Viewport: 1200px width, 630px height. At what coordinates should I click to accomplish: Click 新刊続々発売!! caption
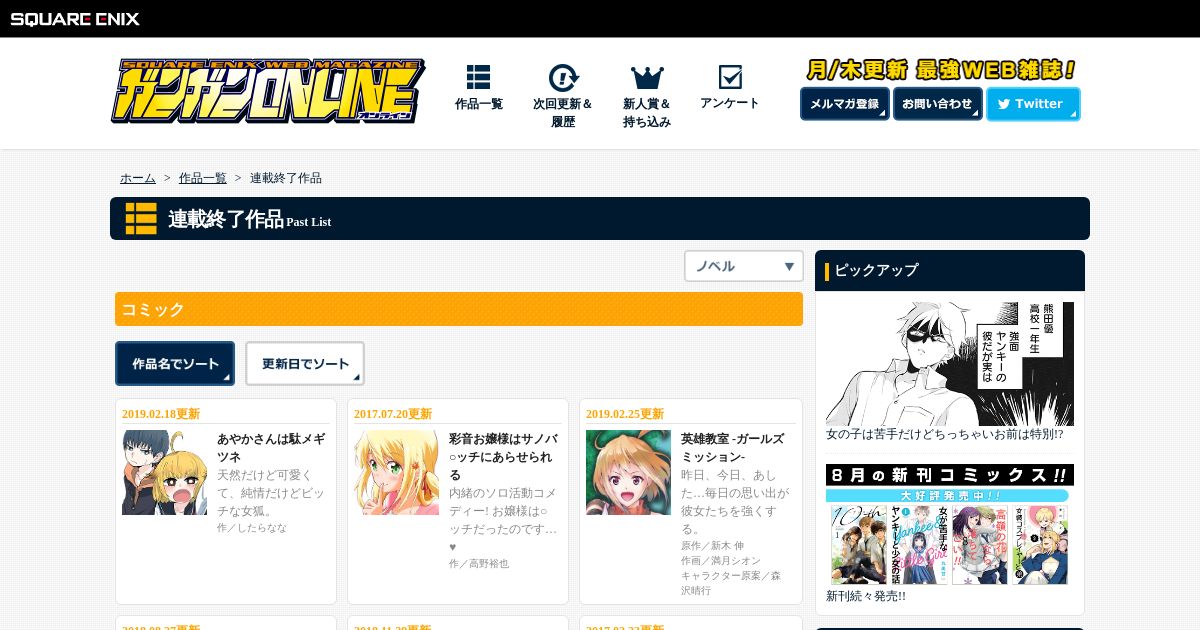[x=866, y=596]
